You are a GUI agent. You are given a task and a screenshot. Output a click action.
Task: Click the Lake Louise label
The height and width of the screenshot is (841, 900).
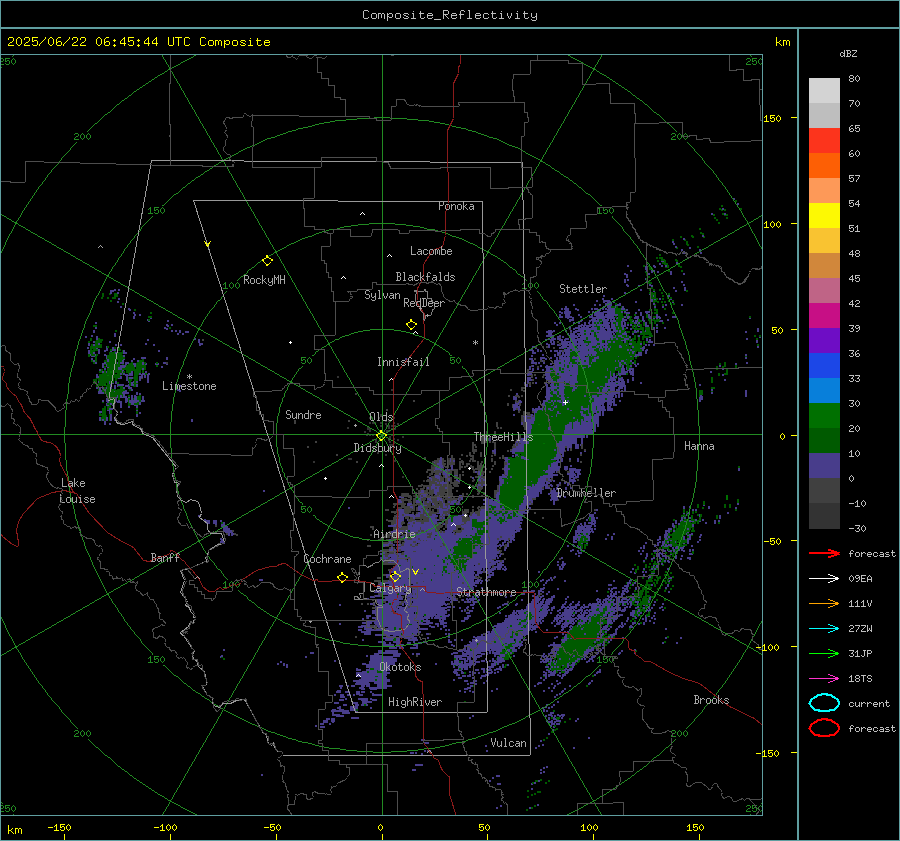point(77,491)
